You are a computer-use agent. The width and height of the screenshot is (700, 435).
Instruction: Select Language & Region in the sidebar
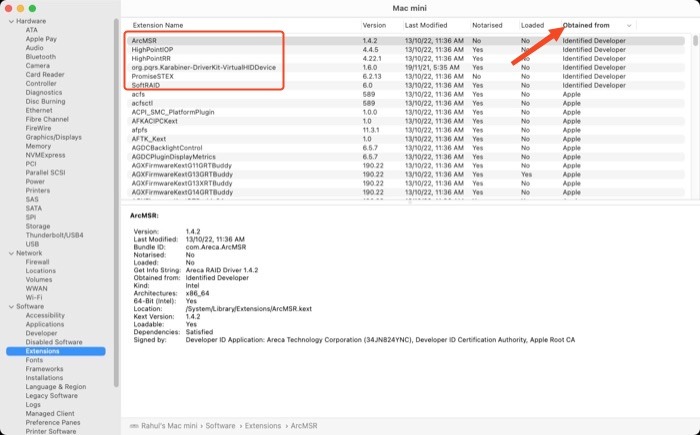[56, 387]
